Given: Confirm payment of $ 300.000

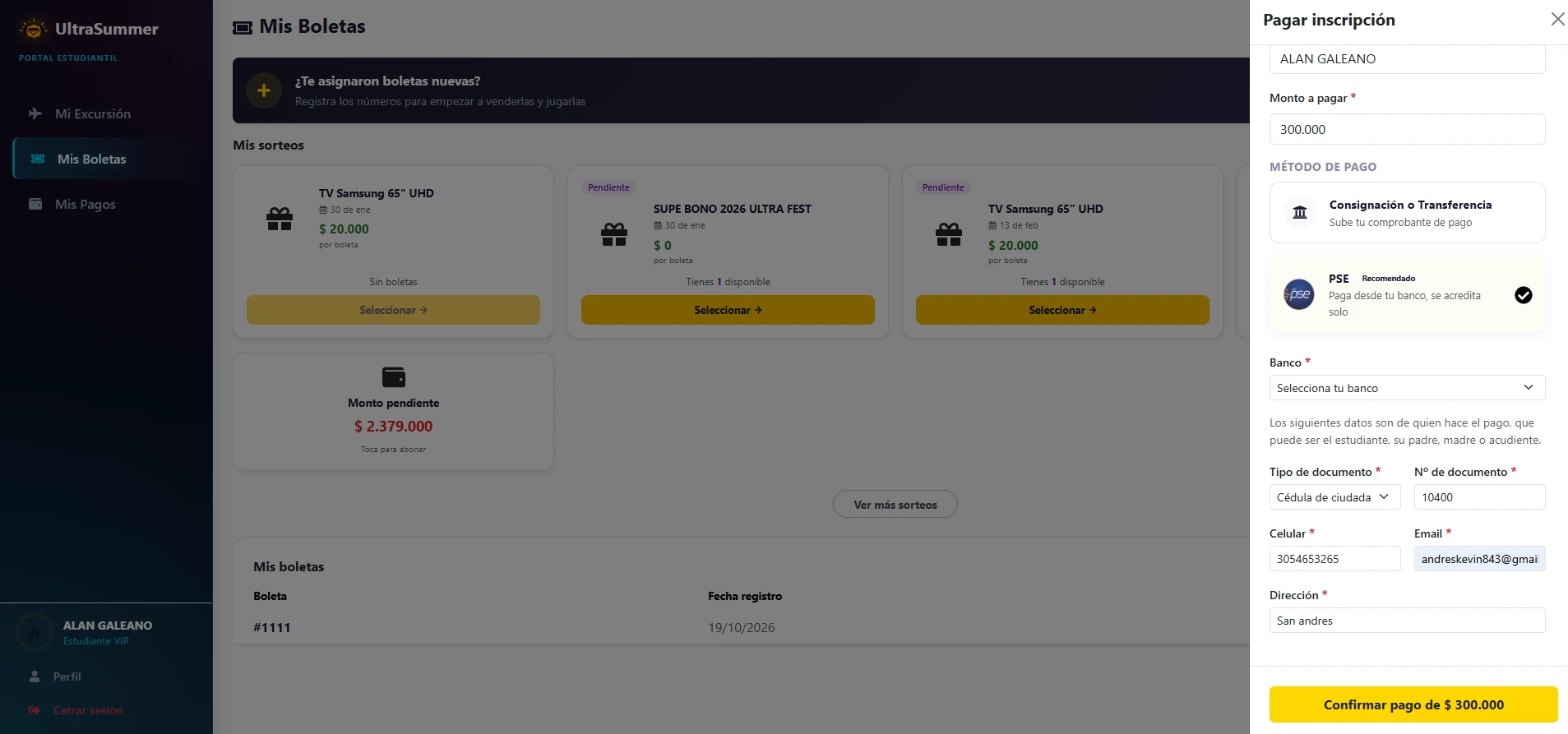Looking at the screenshot, I should click(x=1413, y=704).
